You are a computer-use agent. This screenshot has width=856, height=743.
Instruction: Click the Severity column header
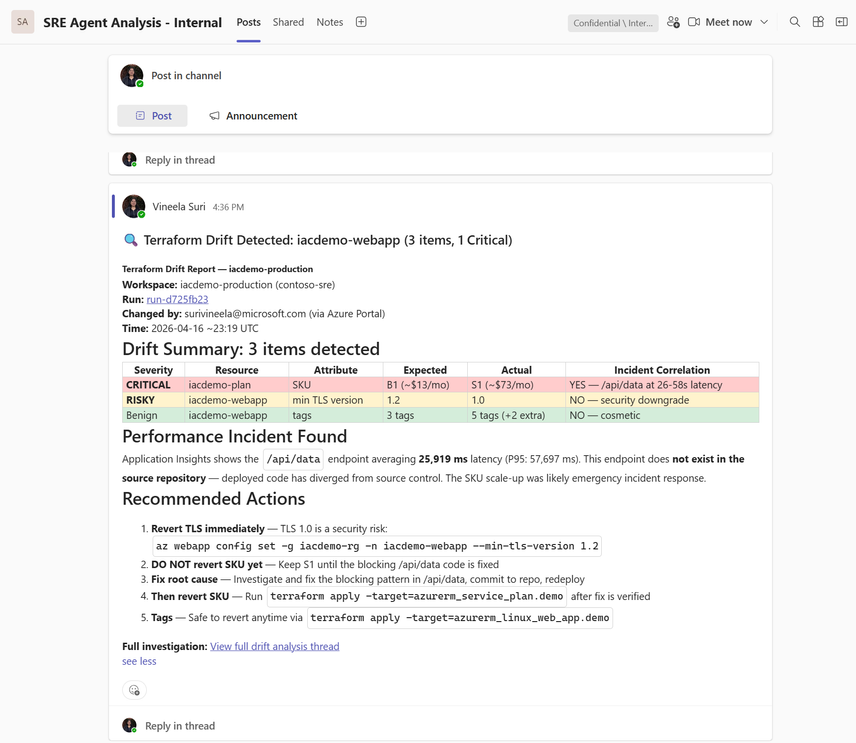coord(153,370)
